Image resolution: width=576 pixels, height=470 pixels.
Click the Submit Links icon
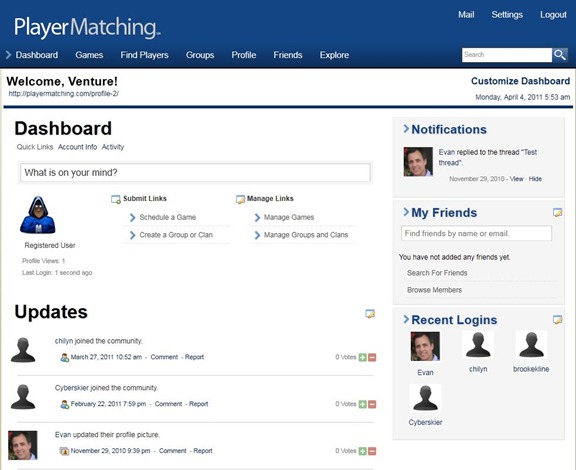116,199
